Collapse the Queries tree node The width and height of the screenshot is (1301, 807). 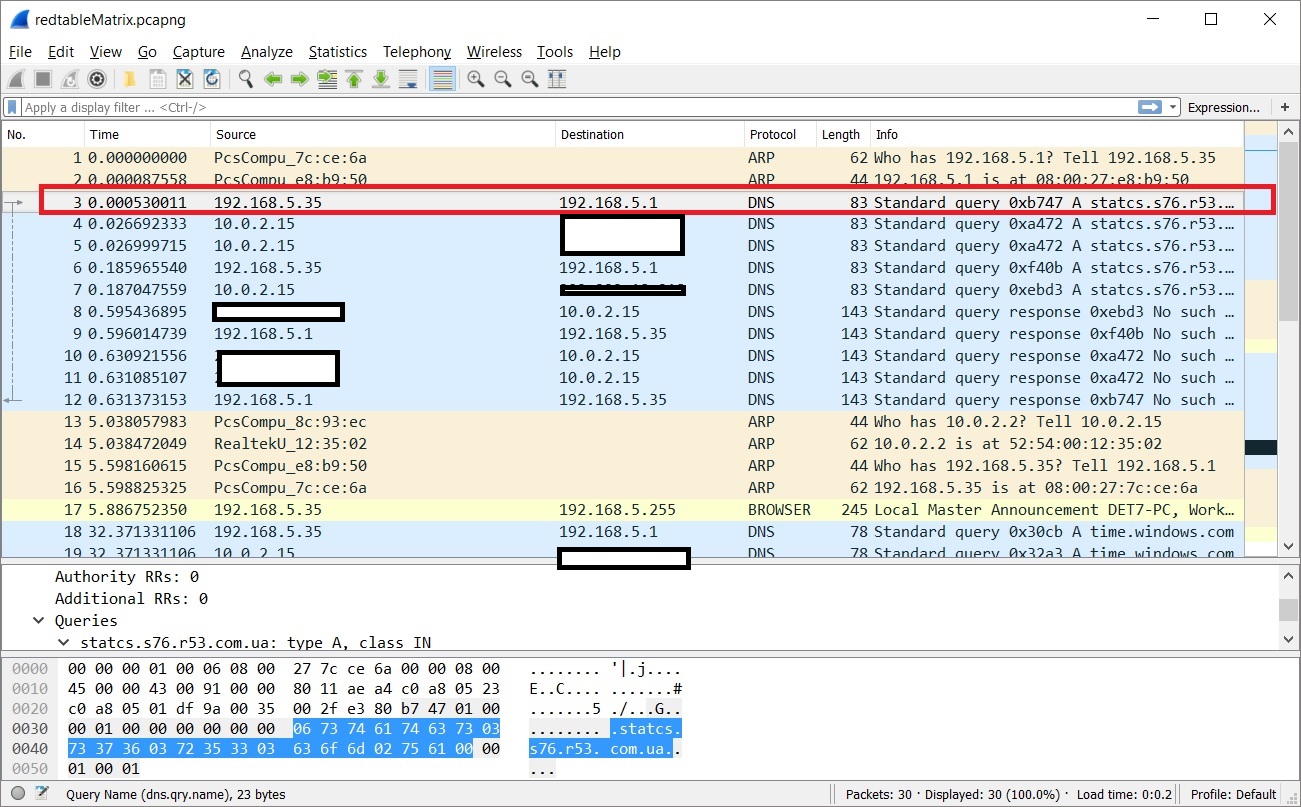tap(39, 621)
